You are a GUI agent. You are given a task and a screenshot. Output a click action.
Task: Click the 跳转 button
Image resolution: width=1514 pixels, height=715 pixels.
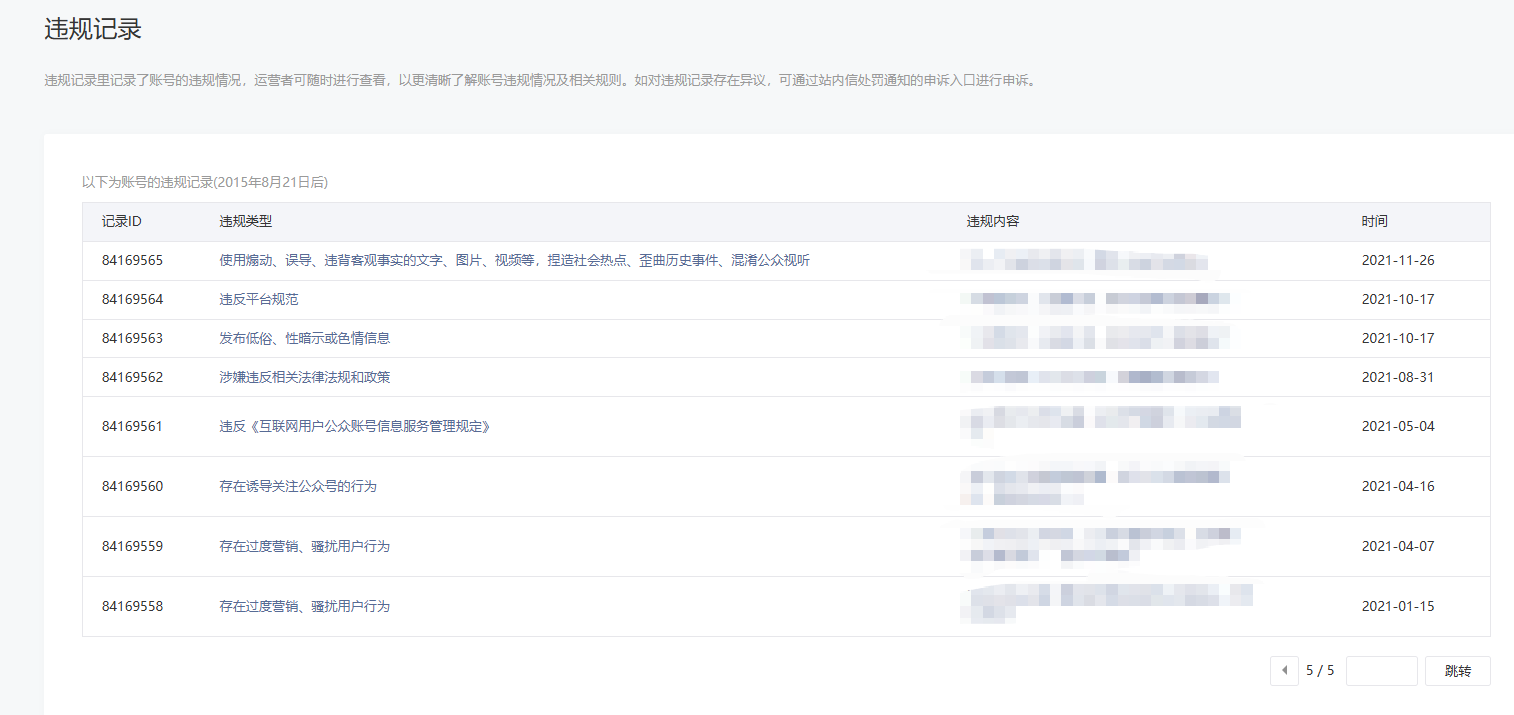[x=1458, y=671]
